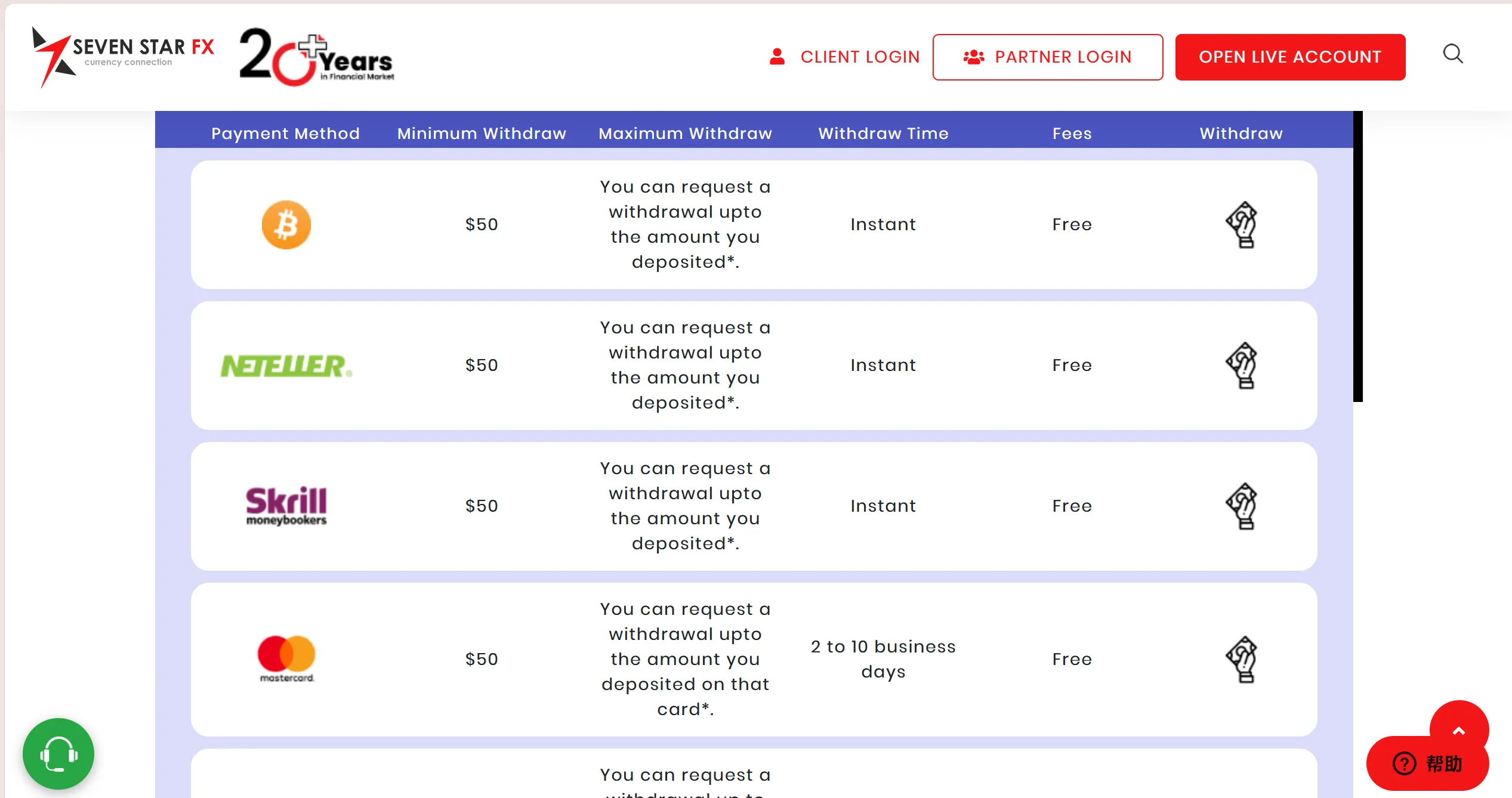Withdraw via Bitcoin using the withdraw icon
The width and height of the screenshot is (1512, 798).
[1241, 225]
